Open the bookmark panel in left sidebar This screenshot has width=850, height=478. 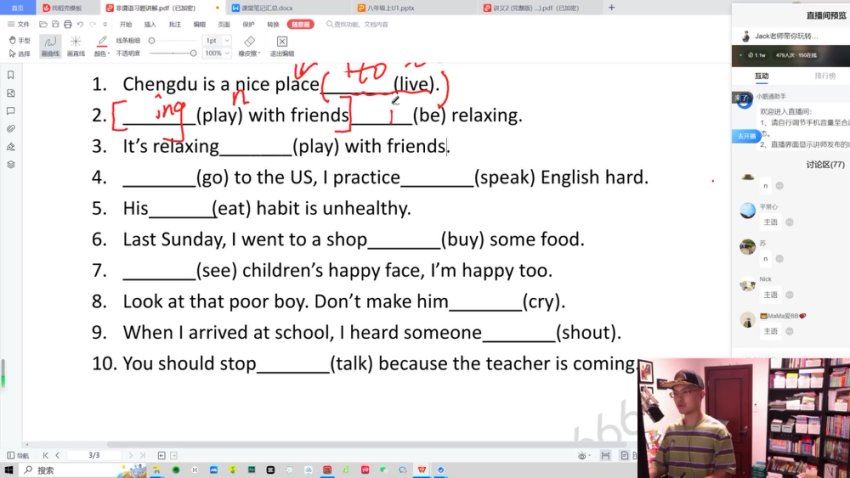[x=10, y=75]
